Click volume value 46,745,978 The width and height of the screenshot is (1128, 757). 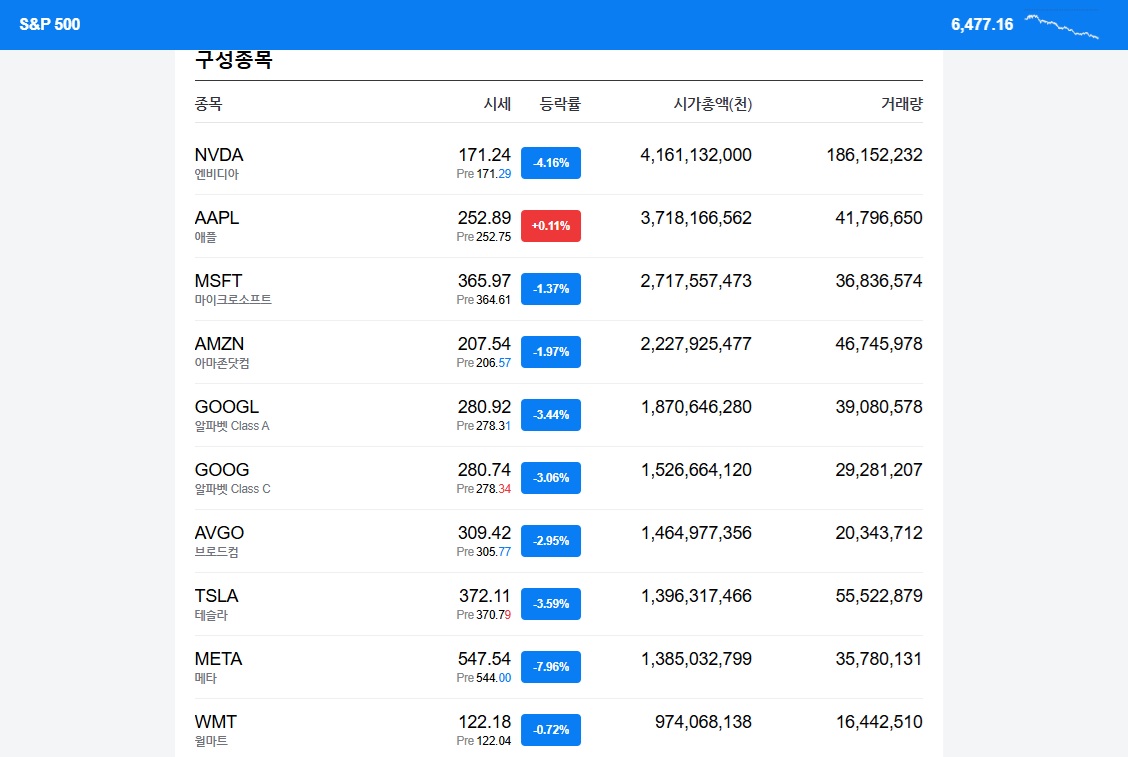[878, 344]
